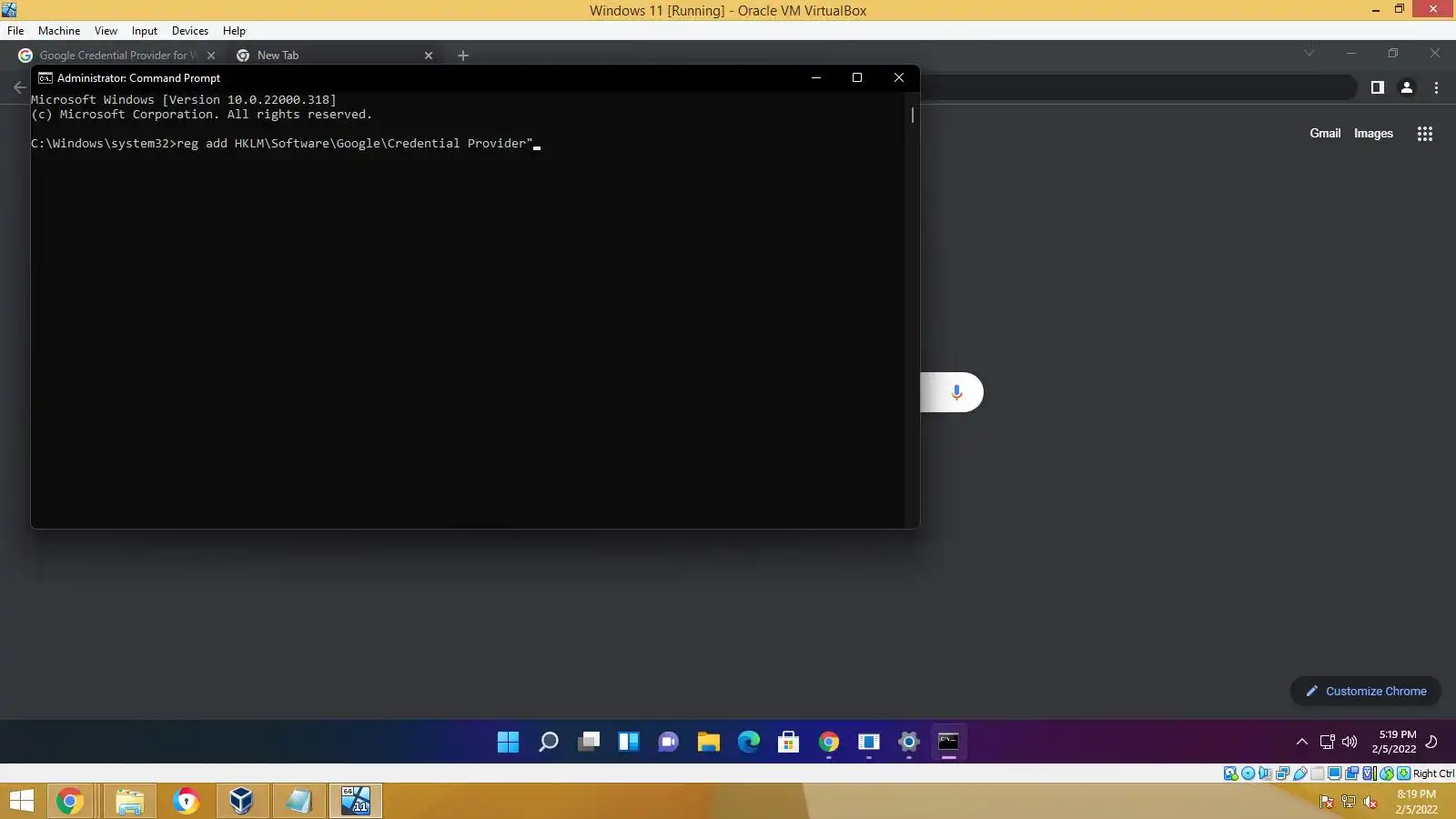
Task: Click the Chrome address bar
Action: click(1137, 87)
